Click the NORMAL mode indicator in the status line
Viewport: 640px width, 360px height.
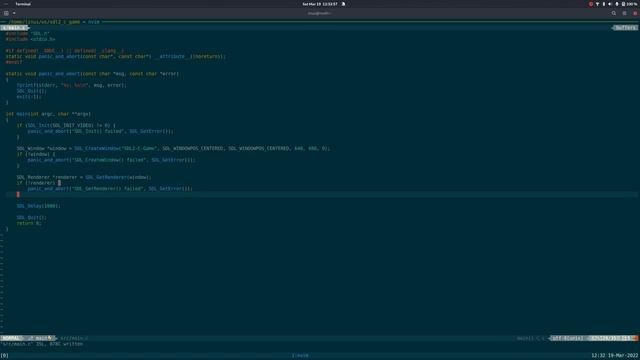point(11,338)
